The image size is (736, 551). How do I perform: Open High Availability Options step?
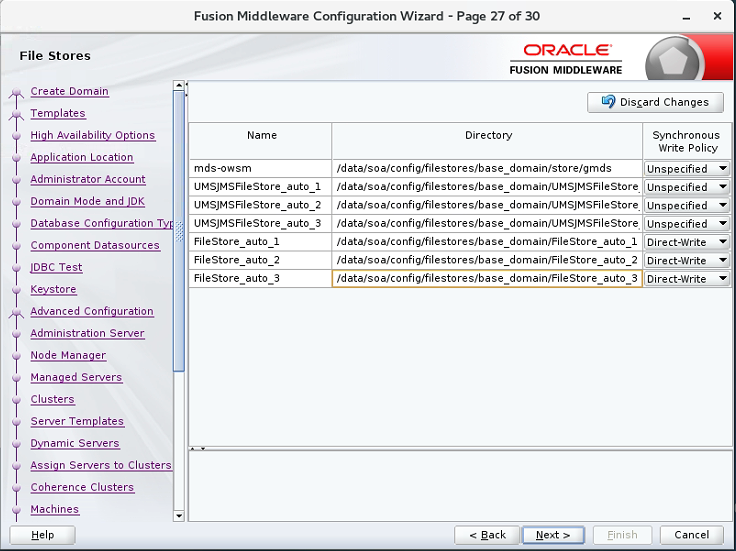coord(92,135)
